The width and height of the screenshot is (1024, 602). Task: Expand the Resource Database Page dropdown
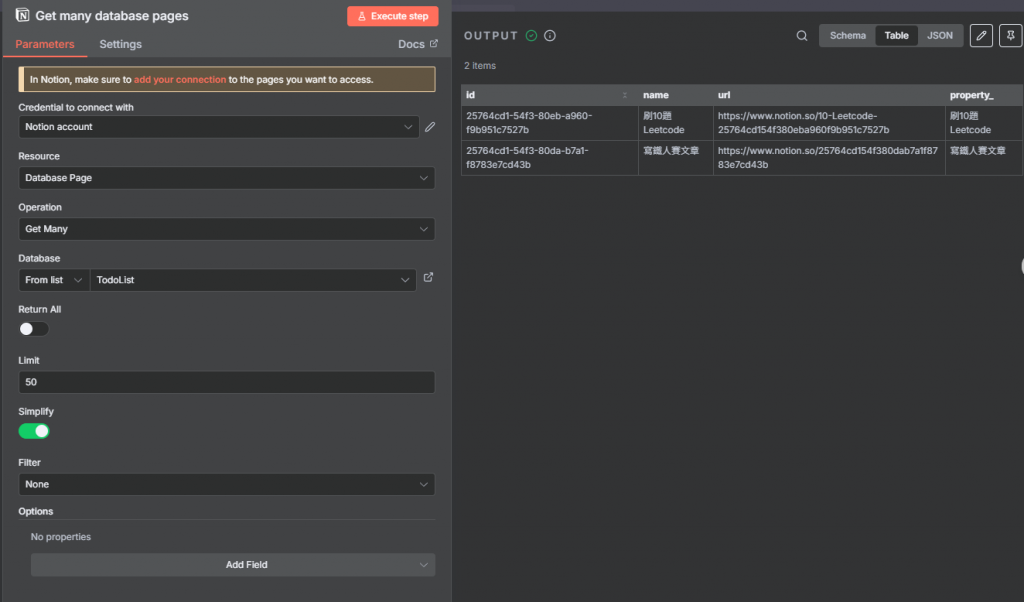point(227,178)
